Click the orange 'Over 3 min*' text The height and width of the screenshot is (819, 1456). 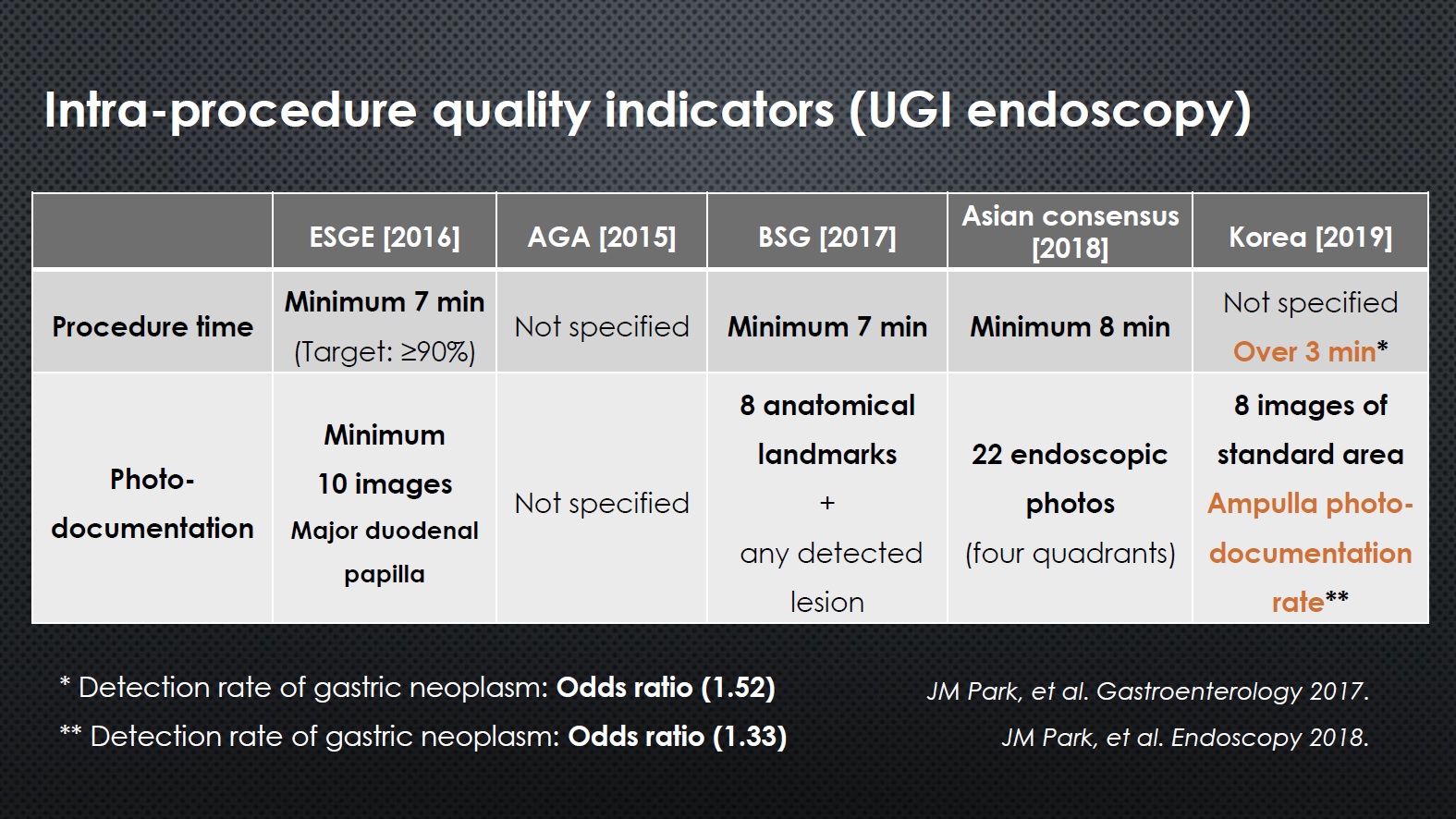1310,351
